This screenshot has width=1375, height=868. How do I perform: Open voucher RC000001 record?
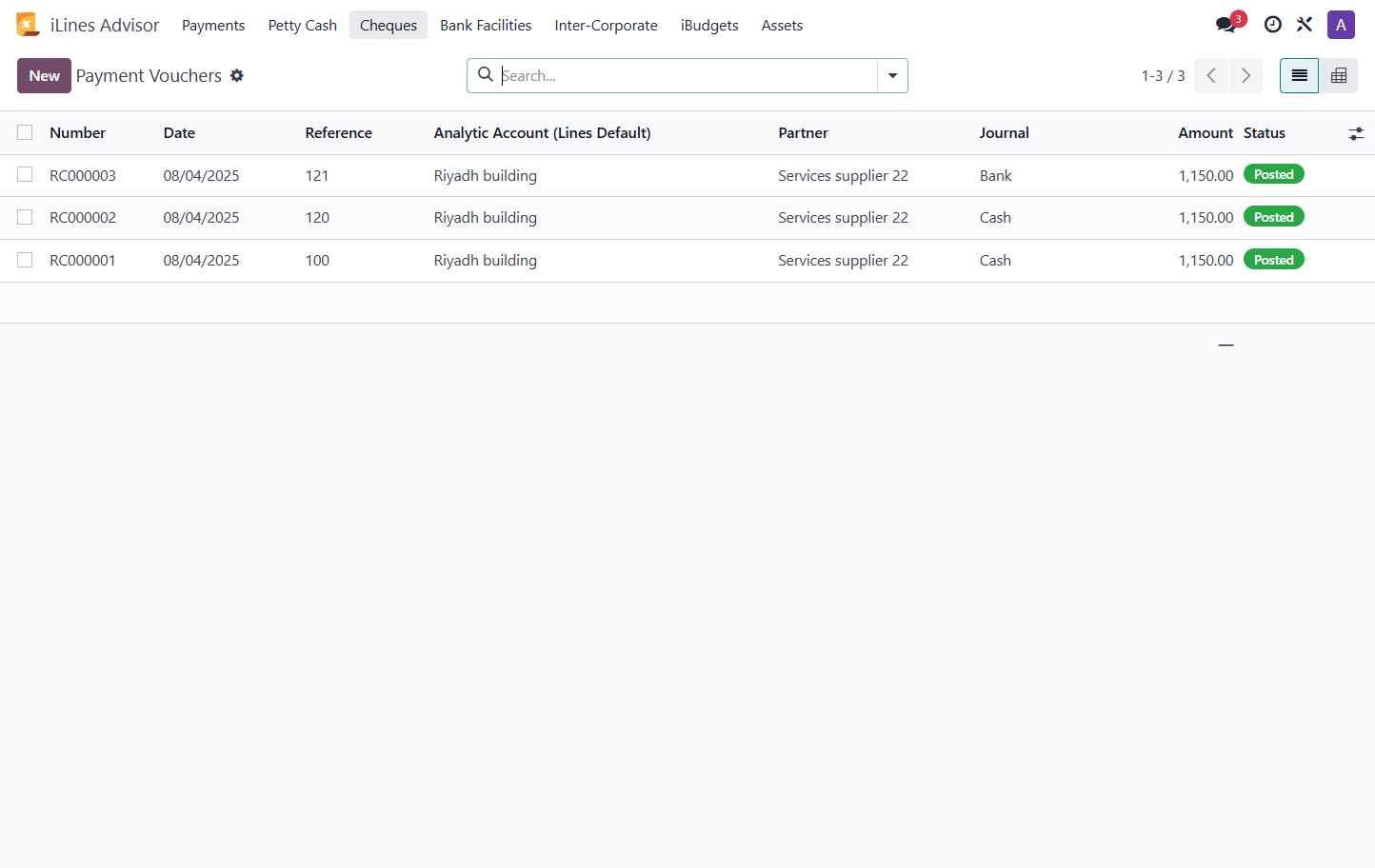(83, 260)
